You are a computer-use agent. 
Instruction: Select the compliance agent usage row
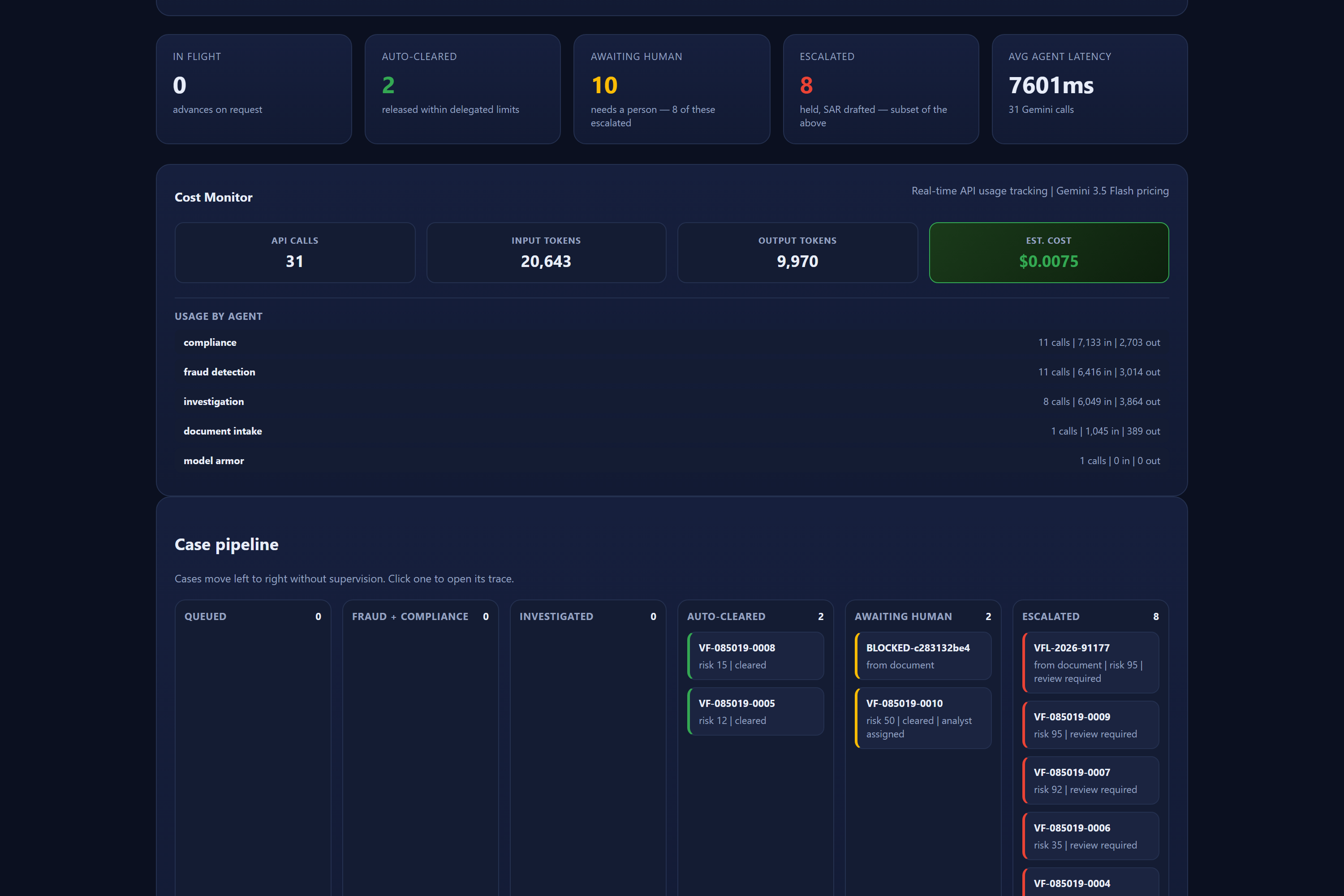click(x=672, y=342)
